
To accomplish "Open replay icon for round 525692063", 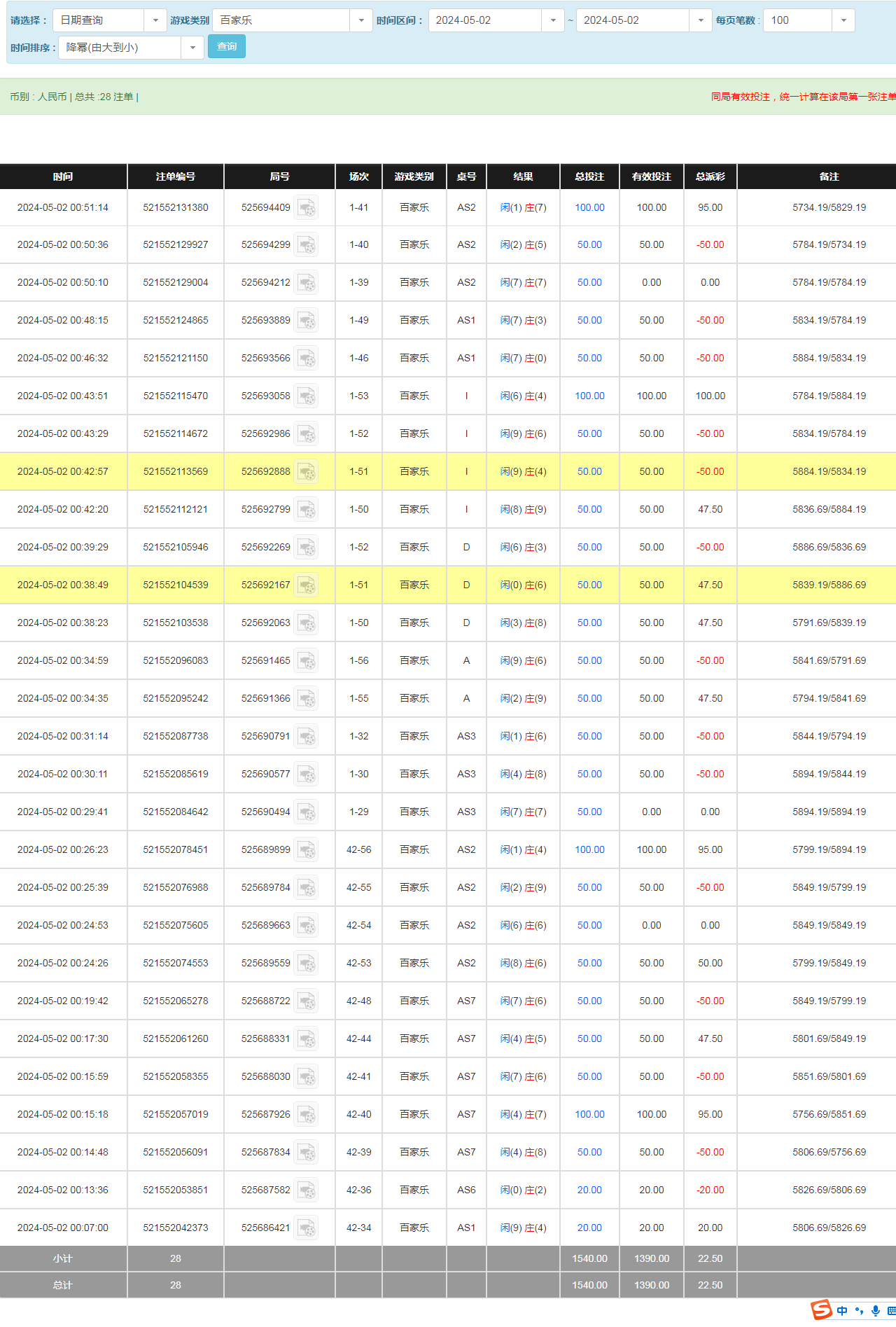I will point(306,623).
